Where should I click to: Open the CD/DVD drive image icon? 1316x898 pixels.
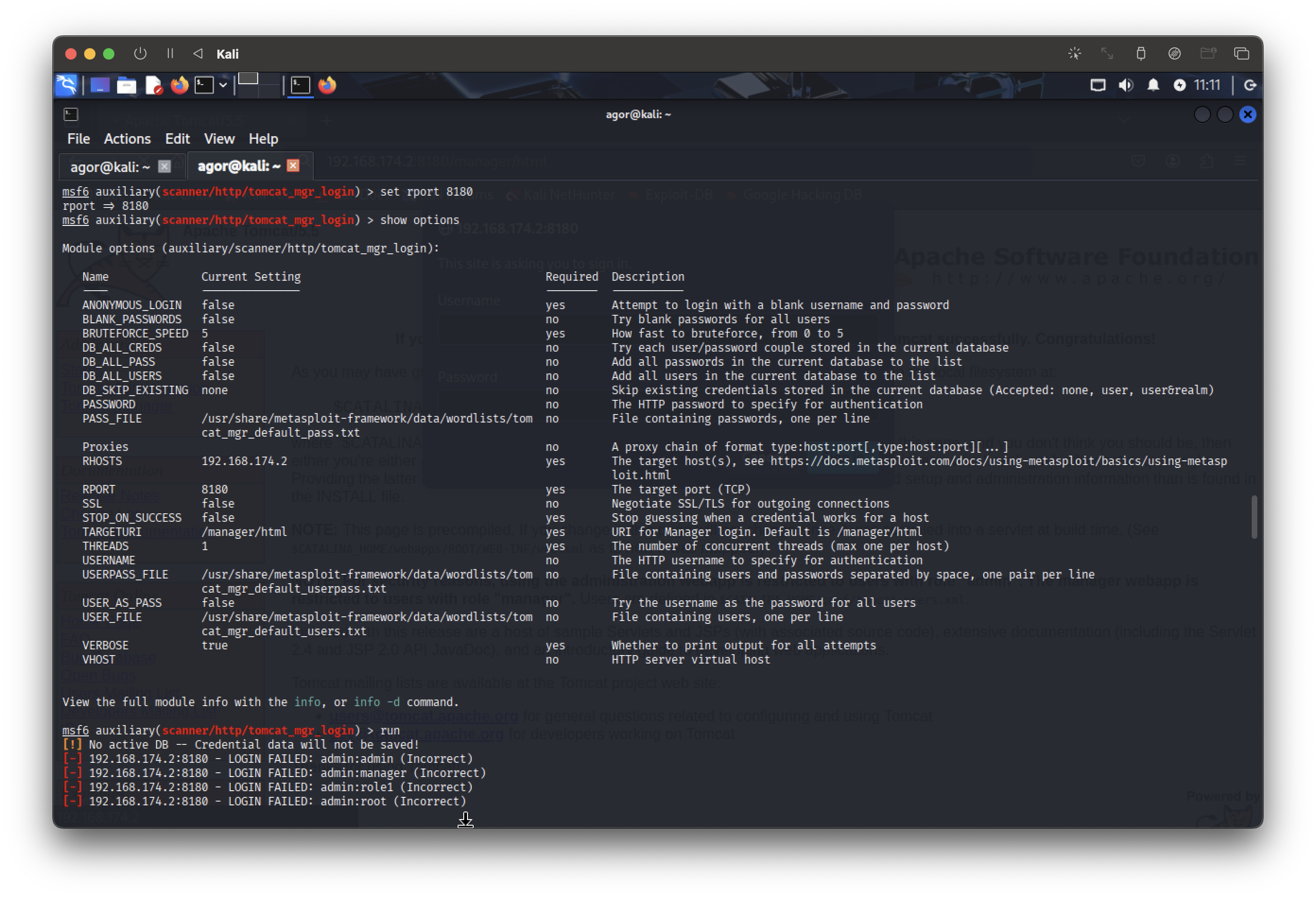point(1175,54)
